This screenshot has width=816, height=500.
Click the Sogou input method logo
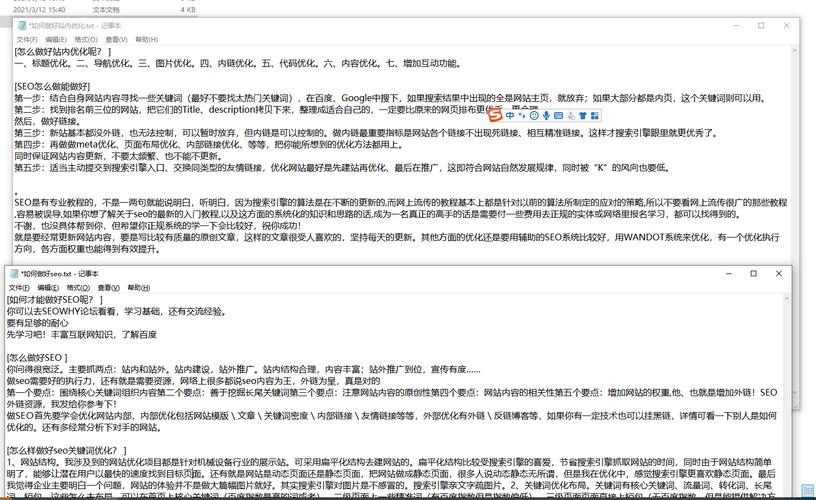[495, 115]
